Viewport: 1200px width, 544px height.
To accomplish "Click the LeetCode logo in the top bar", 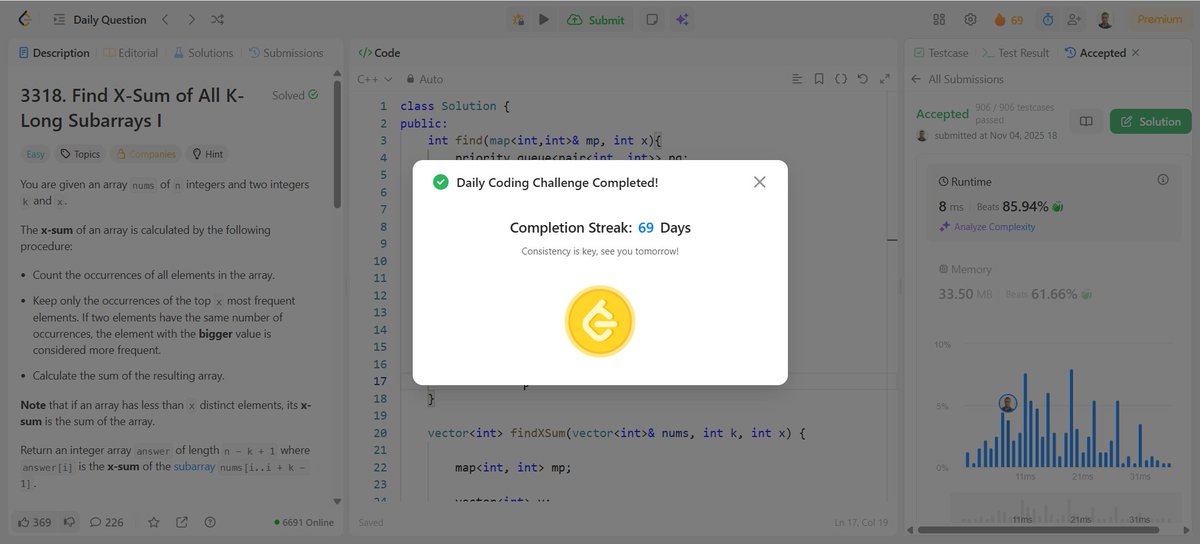I will click(25, 19).
